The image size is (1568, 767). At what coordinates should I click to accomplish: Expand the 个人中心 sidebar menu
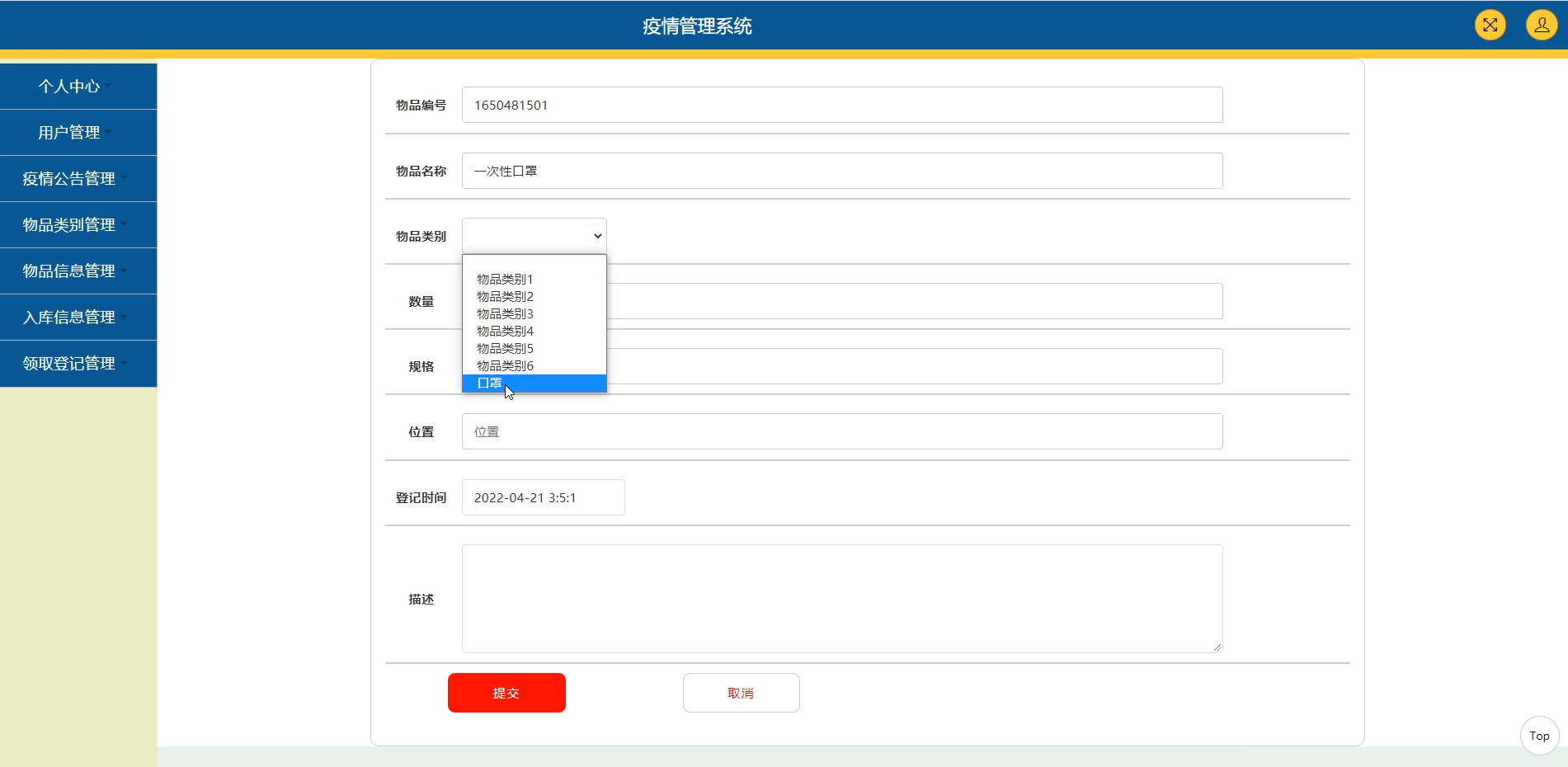[78, 87]
